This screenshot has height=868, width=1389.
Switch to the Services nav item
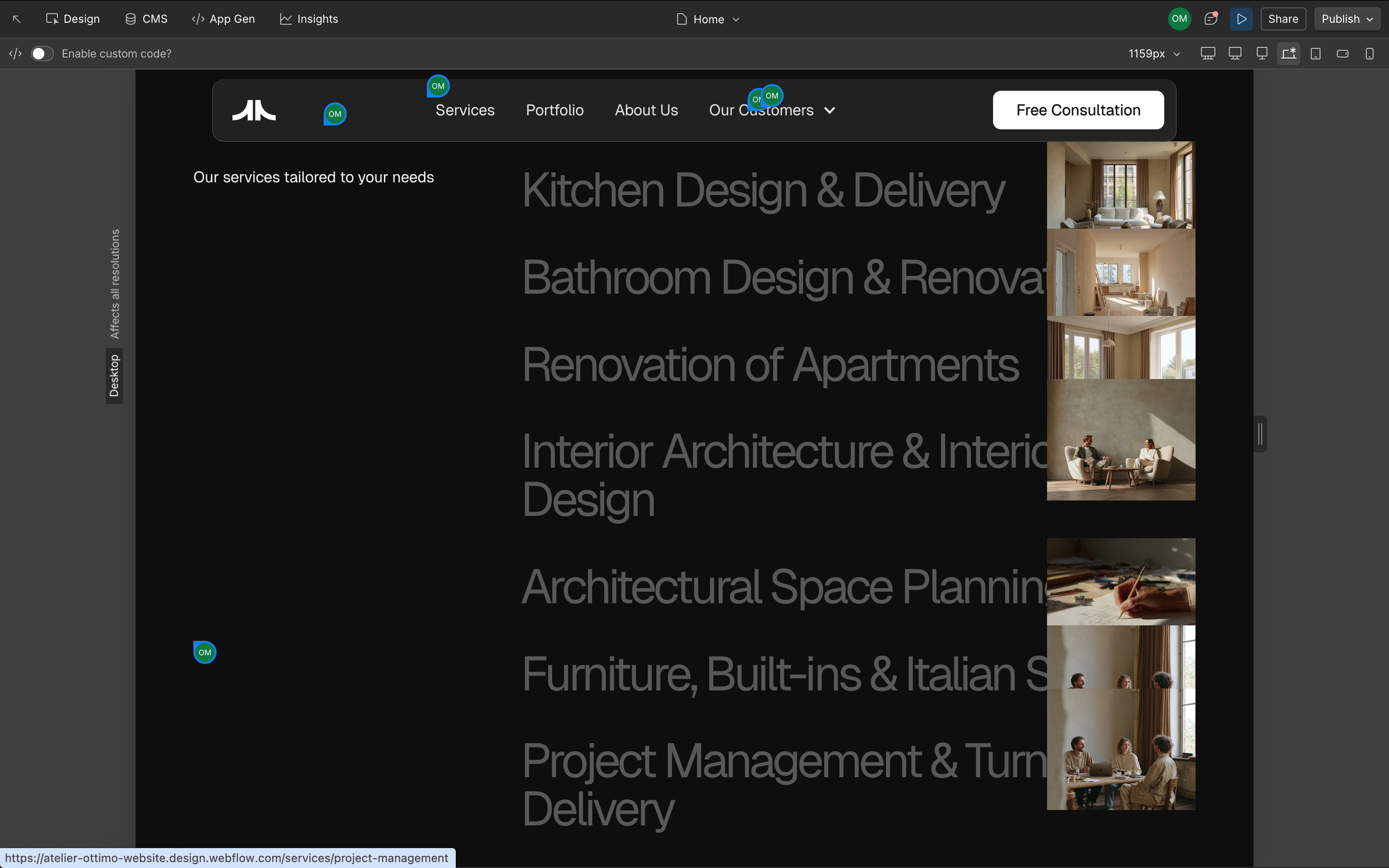point(464,109)
